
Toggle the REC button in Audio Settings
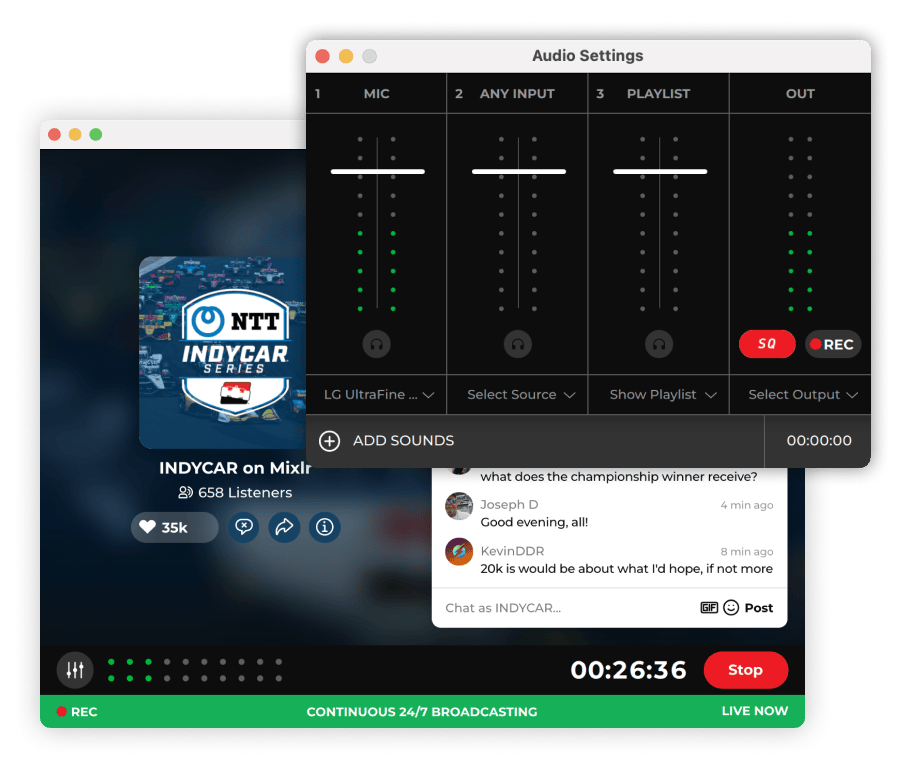pyautogui.click(x=832, y=344)
